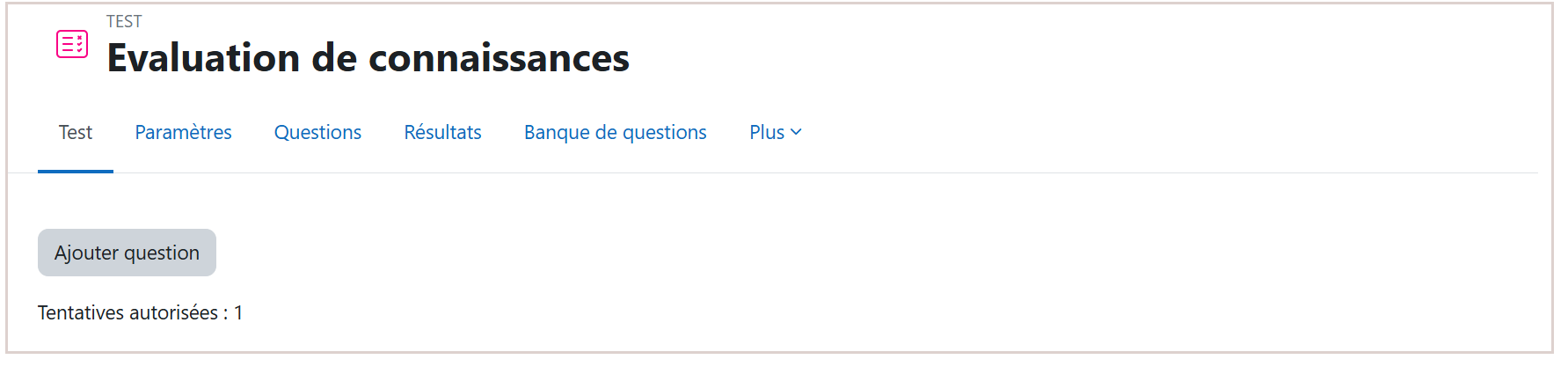Open quiz settings via Paramètres link
Screen dimensions: 1568x374
(183, 132)
